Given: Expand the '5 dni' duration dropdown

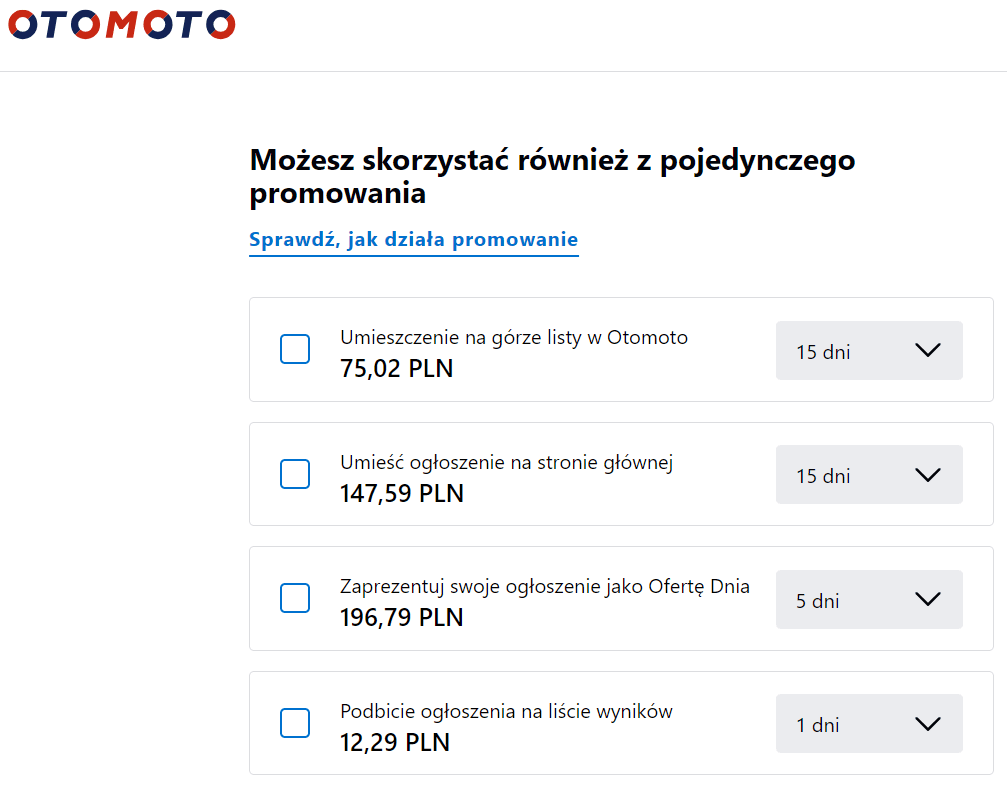Looking at the screenshot, I should pos(869,599).
